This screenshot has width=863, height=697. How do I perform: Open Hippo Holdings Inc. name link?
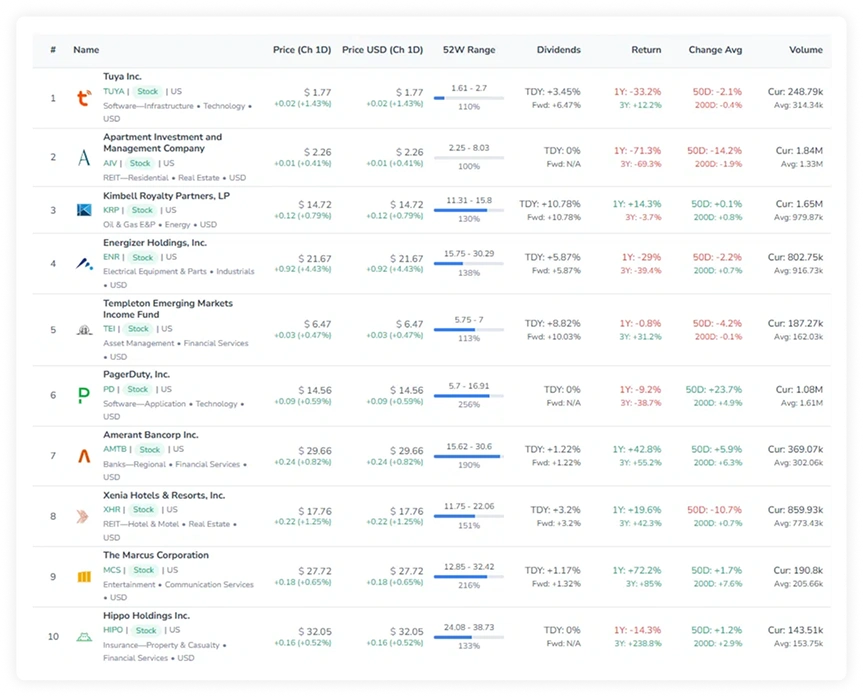tap(146, 616)
